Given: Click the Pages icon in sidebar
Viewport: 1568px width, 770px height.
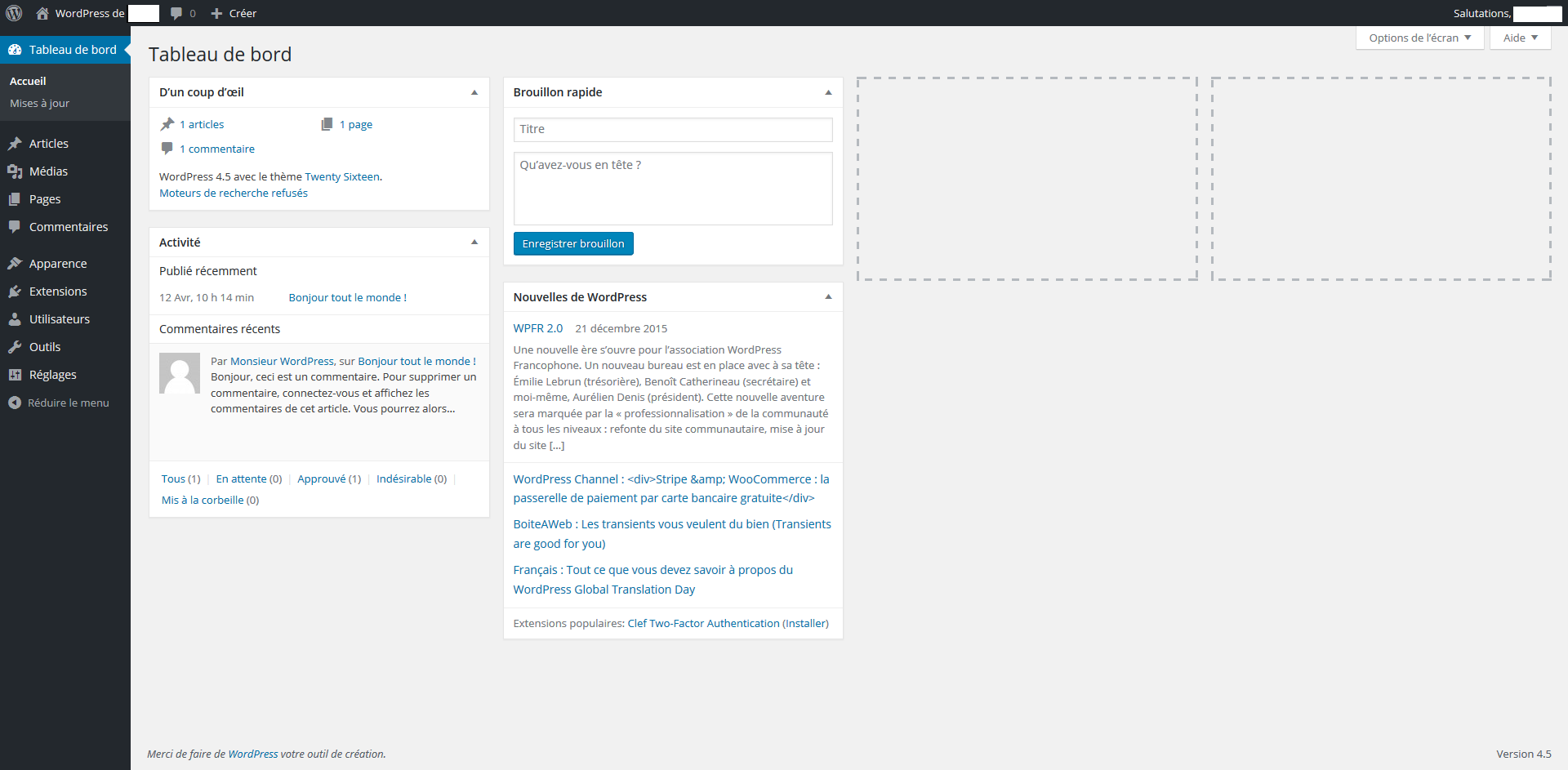Looking at the screenshot, I should tap(15, 199).
